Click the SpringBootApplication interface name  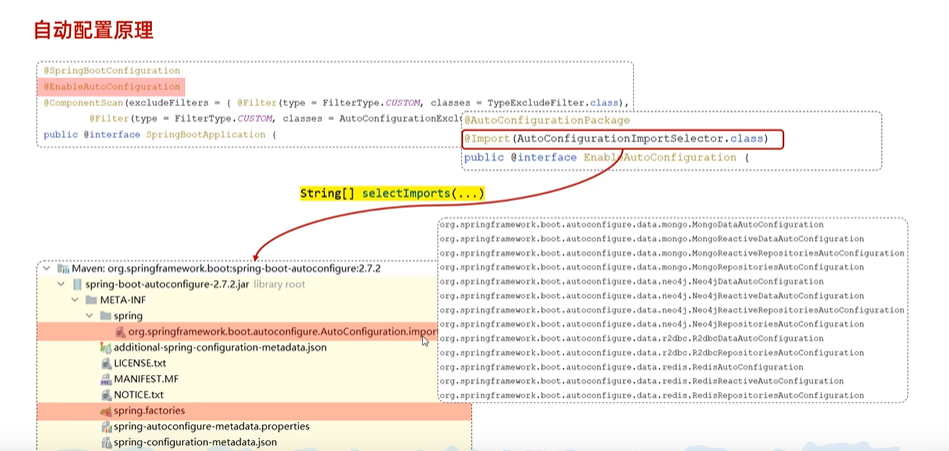[x=206, y=134]
